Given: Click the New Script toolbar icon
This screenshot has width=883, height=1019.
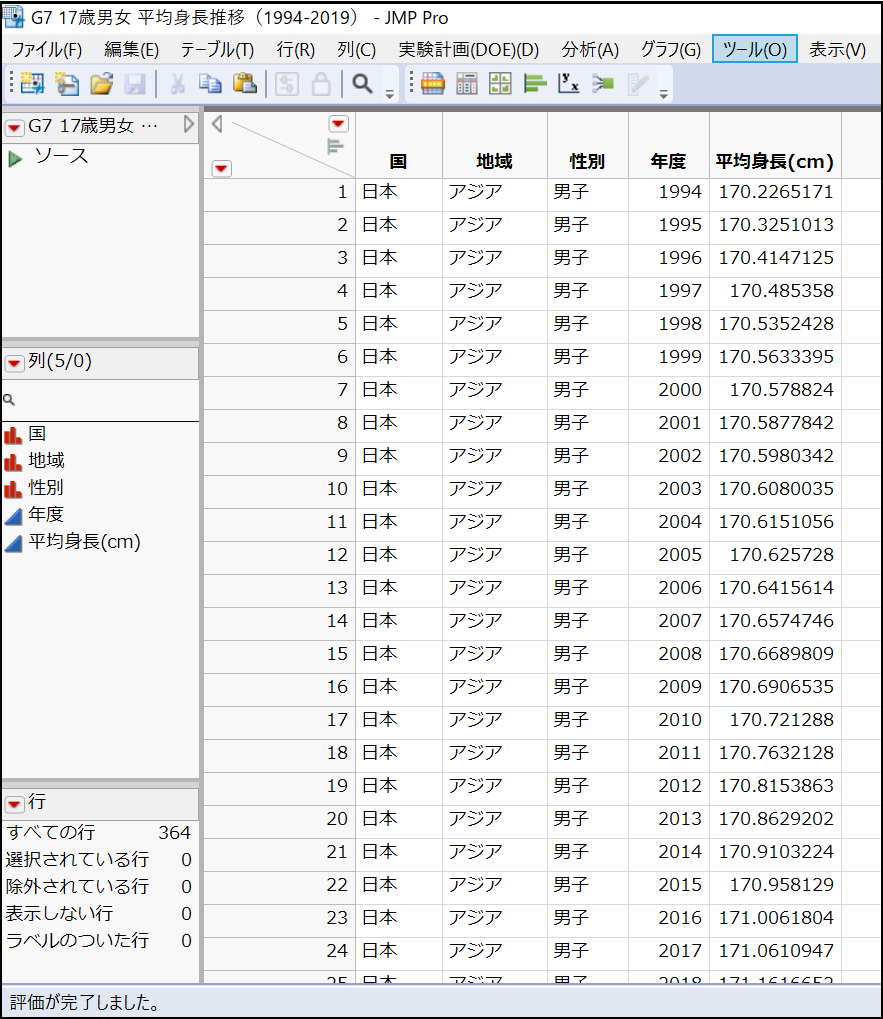Looking at the screenshot, I should [67, 84].
